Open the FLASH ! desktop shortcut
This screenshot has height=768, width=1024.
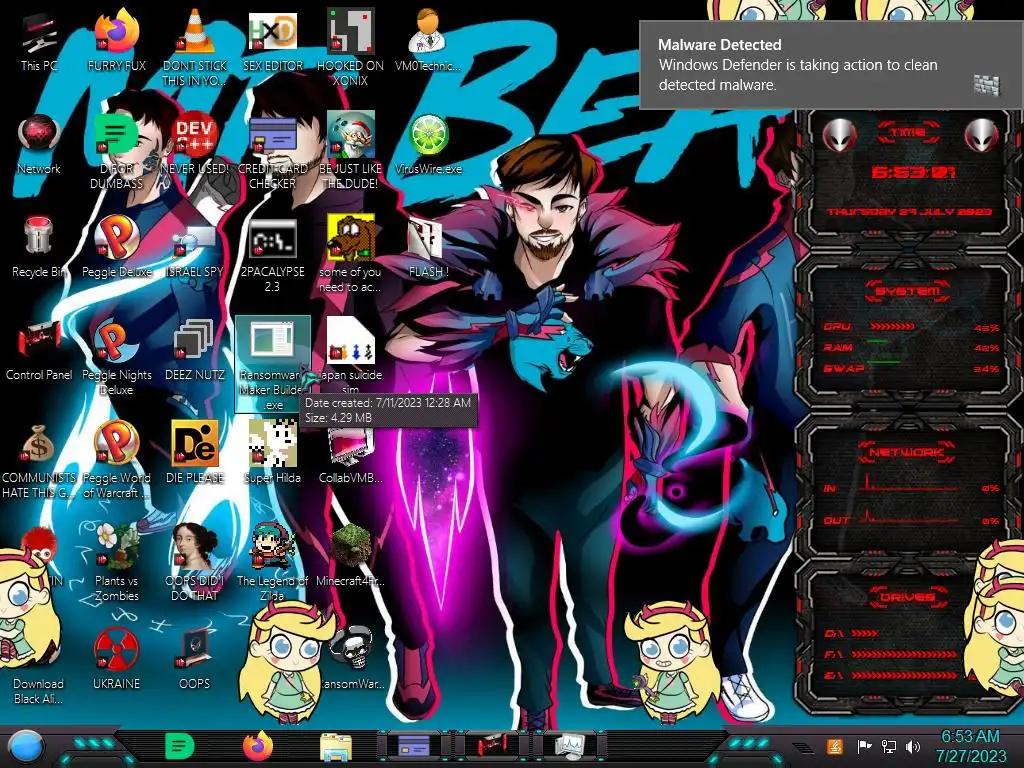[428, 246]
